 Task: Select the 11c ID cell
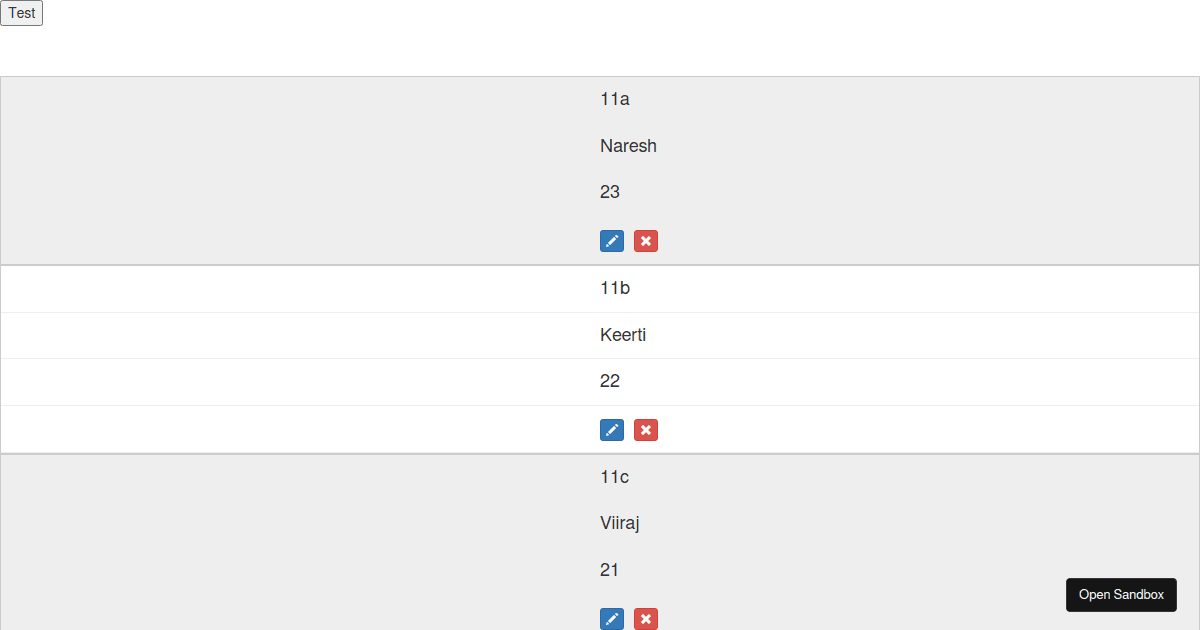click(x=615, y=477)
